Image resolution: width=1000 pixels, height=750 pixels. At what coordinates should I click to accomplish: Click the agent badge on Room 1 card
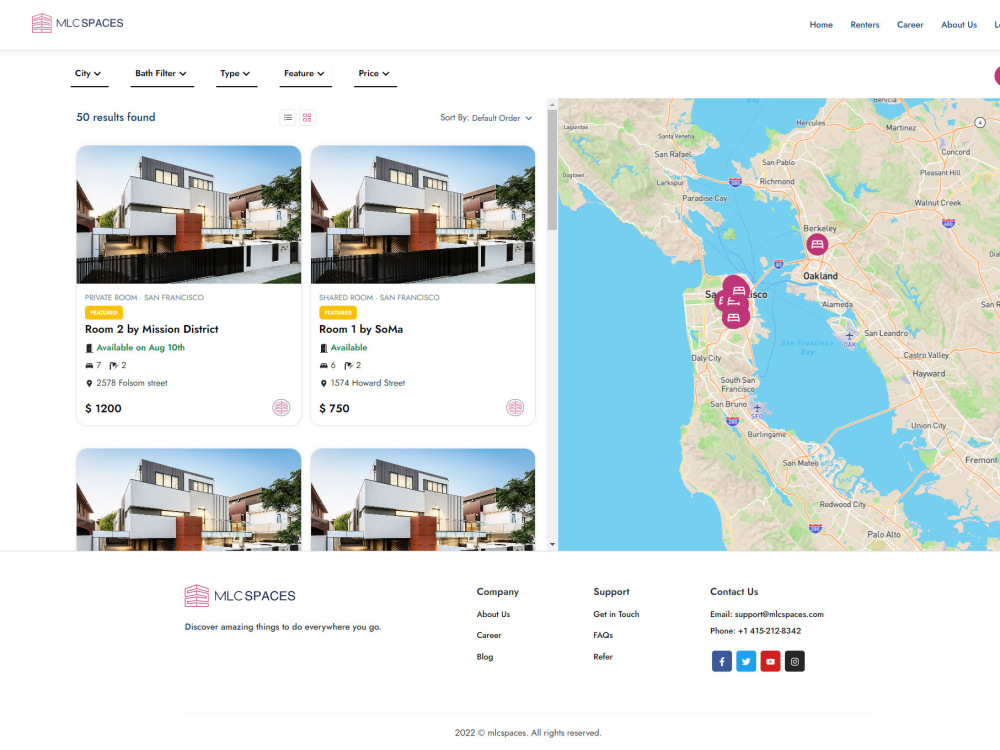pyautogui.click(x=515, y=408)
